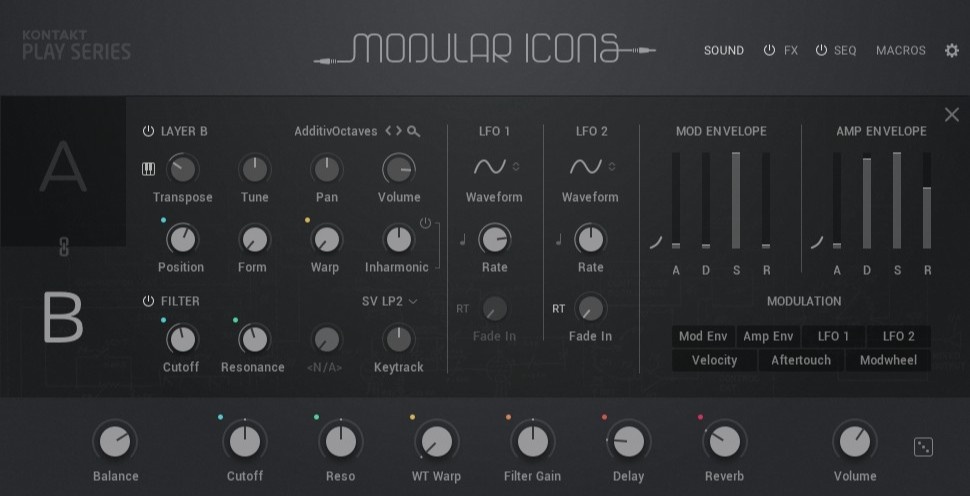Toggle the A/B layer link chain icon

(62, 247)
